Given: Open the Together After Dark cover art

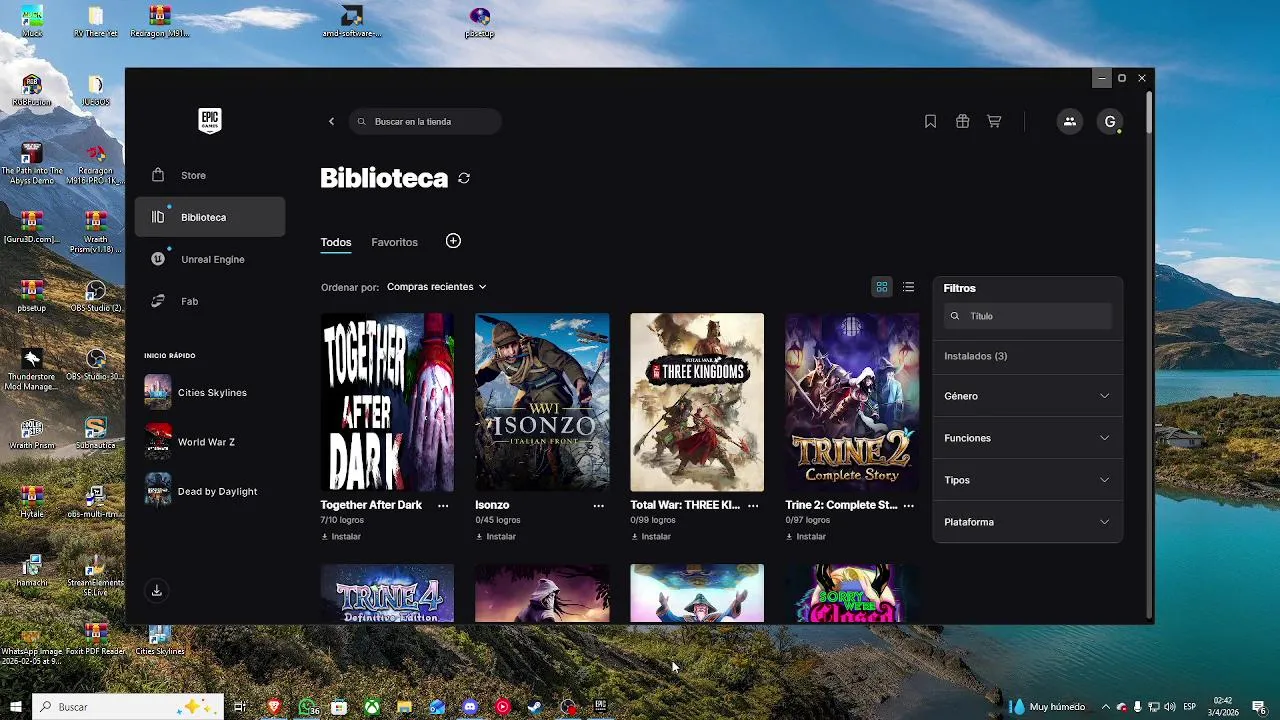Looking at the screenshot, I should (387, 402).
